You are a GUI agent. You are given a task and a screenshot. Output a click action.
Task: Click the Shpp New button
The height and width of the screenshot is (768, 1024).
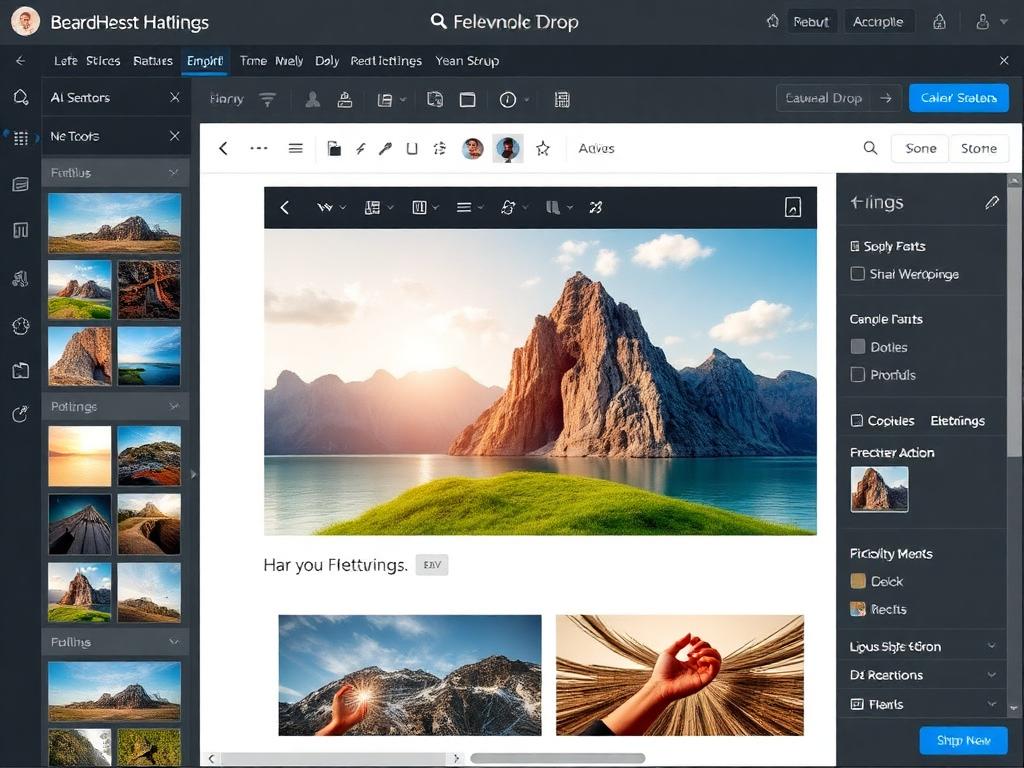tap(963, 740)
